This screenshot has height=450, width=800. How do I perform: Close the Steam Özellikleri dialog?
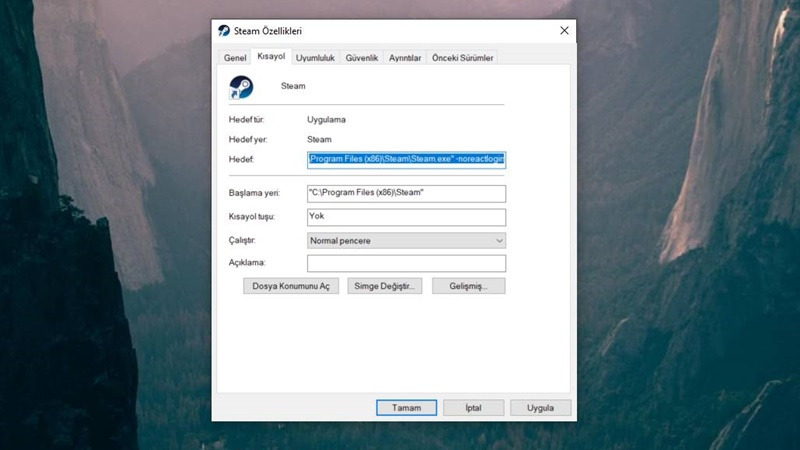point(564,31)
